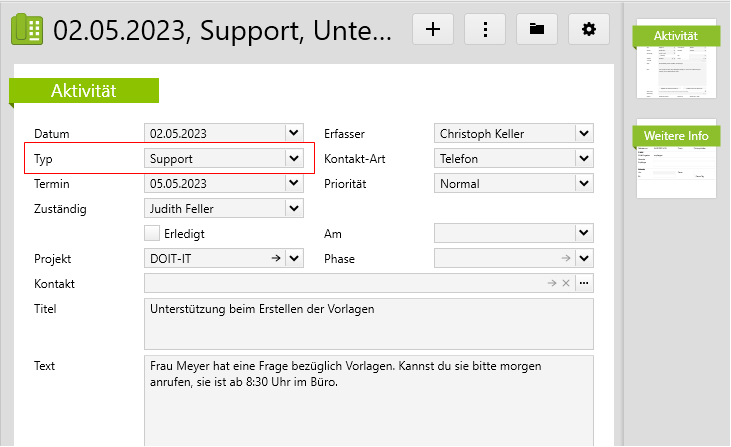Open the Typ dropdown showing Support
Viewport: 731px width, 447px height.
[x=293, y=158]
